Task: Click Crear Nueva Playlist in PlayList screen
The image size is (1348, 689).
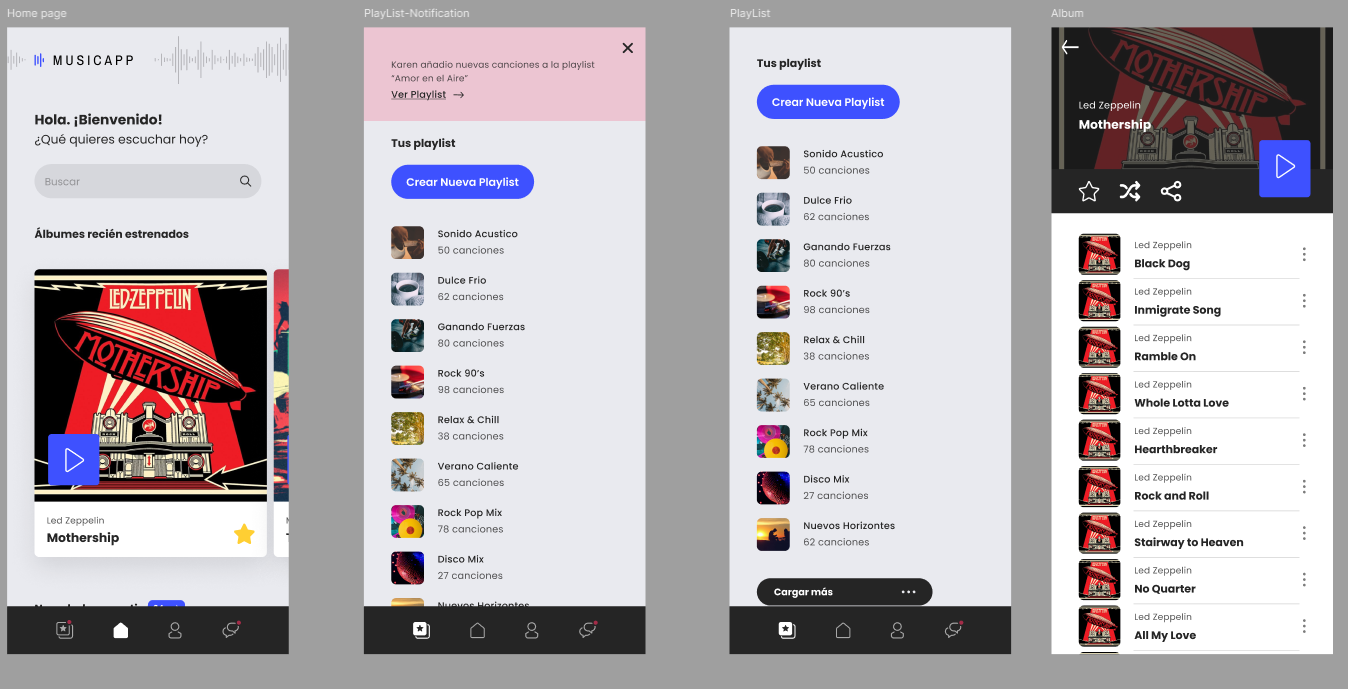Action: pyautogui.click(x=828, y=102)
